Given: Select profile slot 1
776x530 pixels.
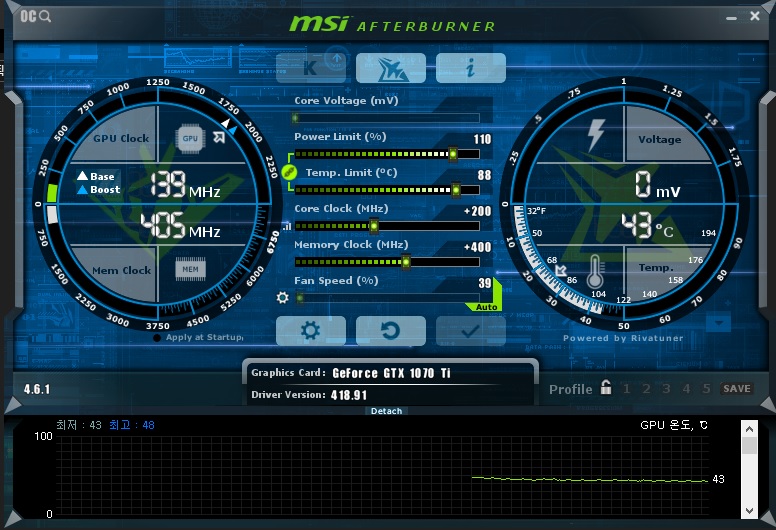Looking at the screenshot, I should click(x=627, y=389).
